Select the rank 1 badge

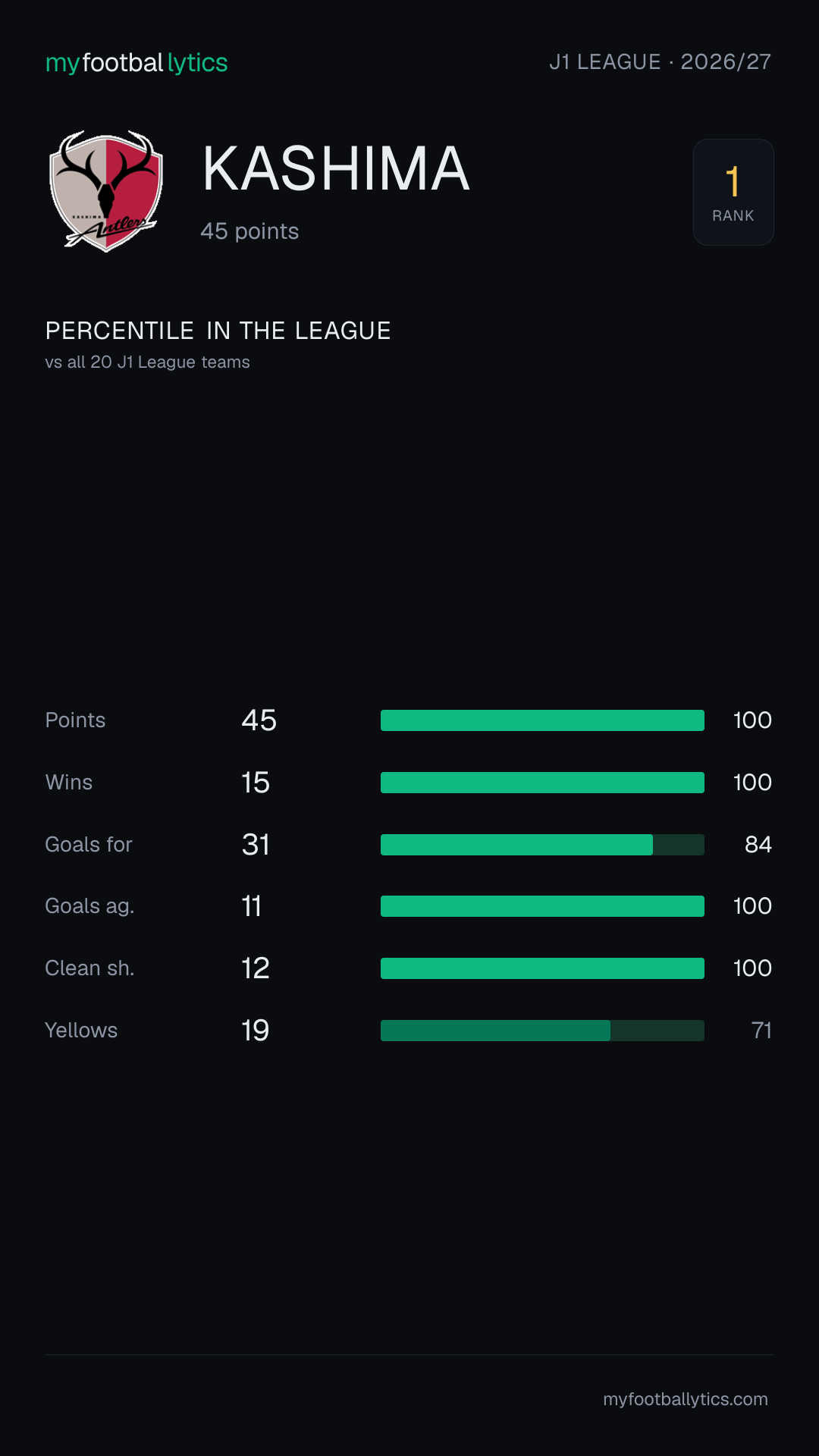tap(733, 192)
